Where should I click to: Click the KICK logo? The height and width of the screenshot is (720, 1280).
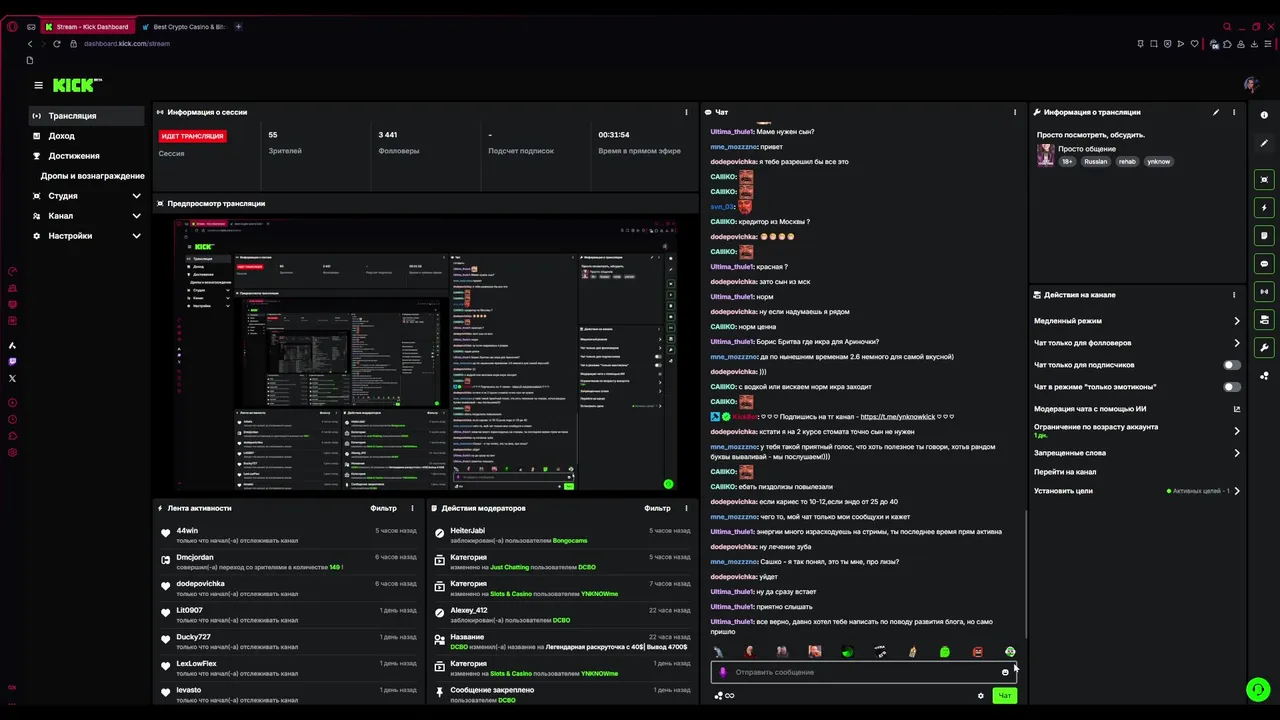click(x=77, y=86)
